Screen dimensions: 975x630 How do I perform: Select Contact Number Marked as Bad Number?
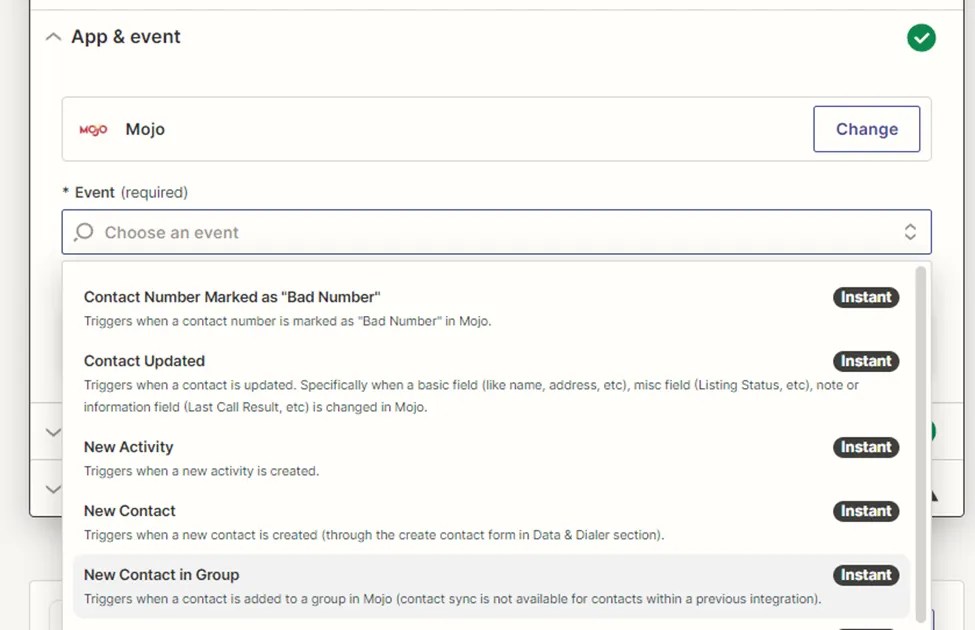click(x=231, y=297)
